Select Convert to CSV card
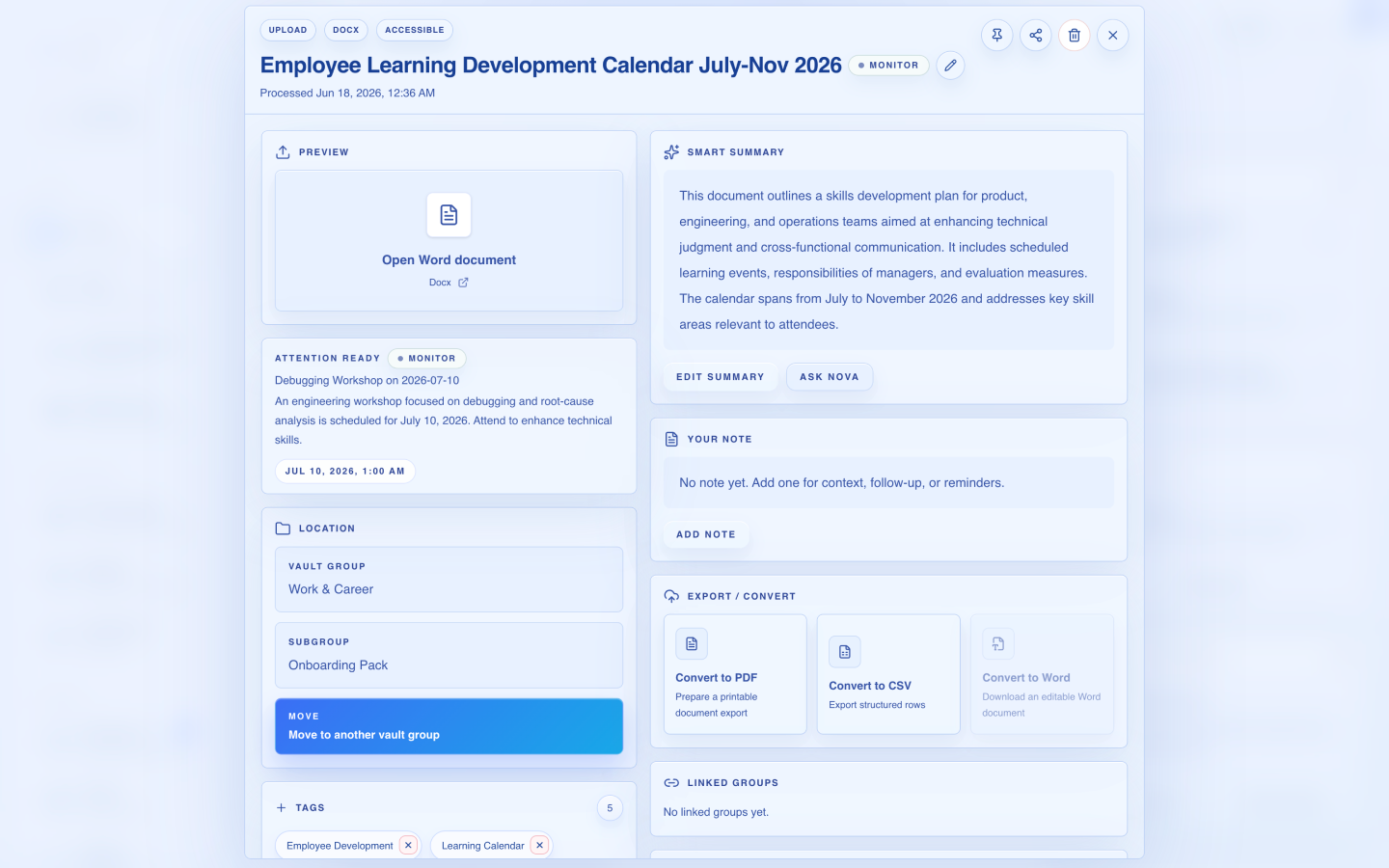 pos(888,674)
